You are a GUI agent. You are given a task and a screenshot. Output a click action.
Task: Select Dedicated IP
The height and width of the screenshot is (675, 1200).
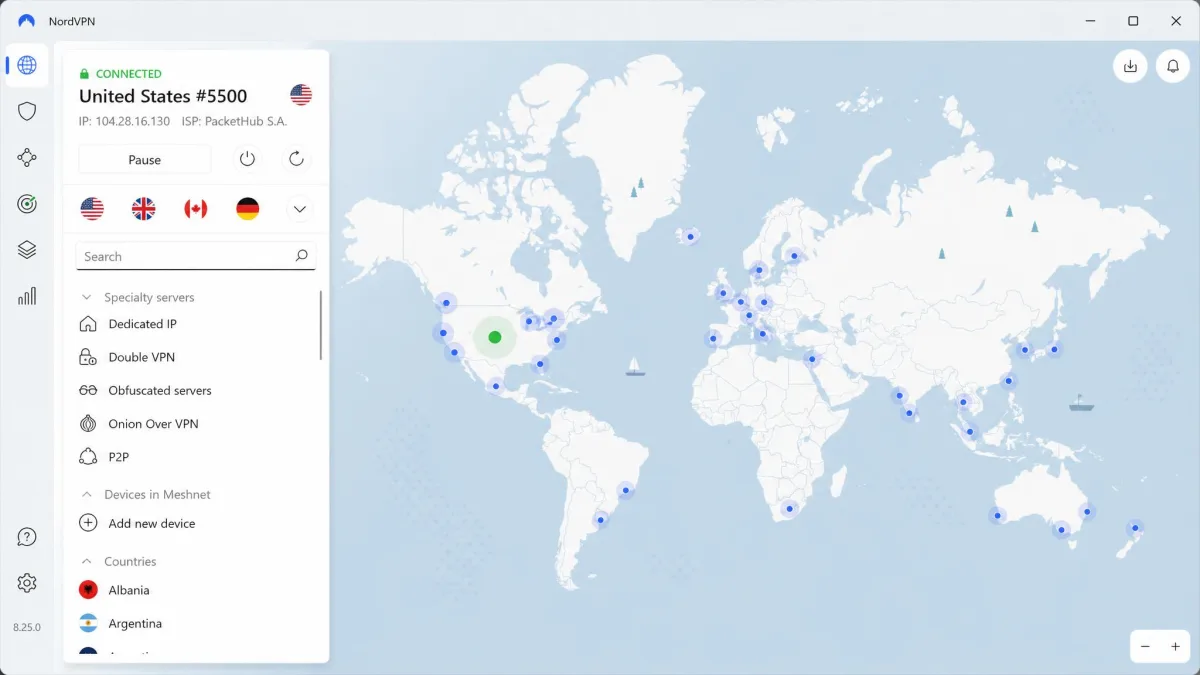tap(143, 324)
